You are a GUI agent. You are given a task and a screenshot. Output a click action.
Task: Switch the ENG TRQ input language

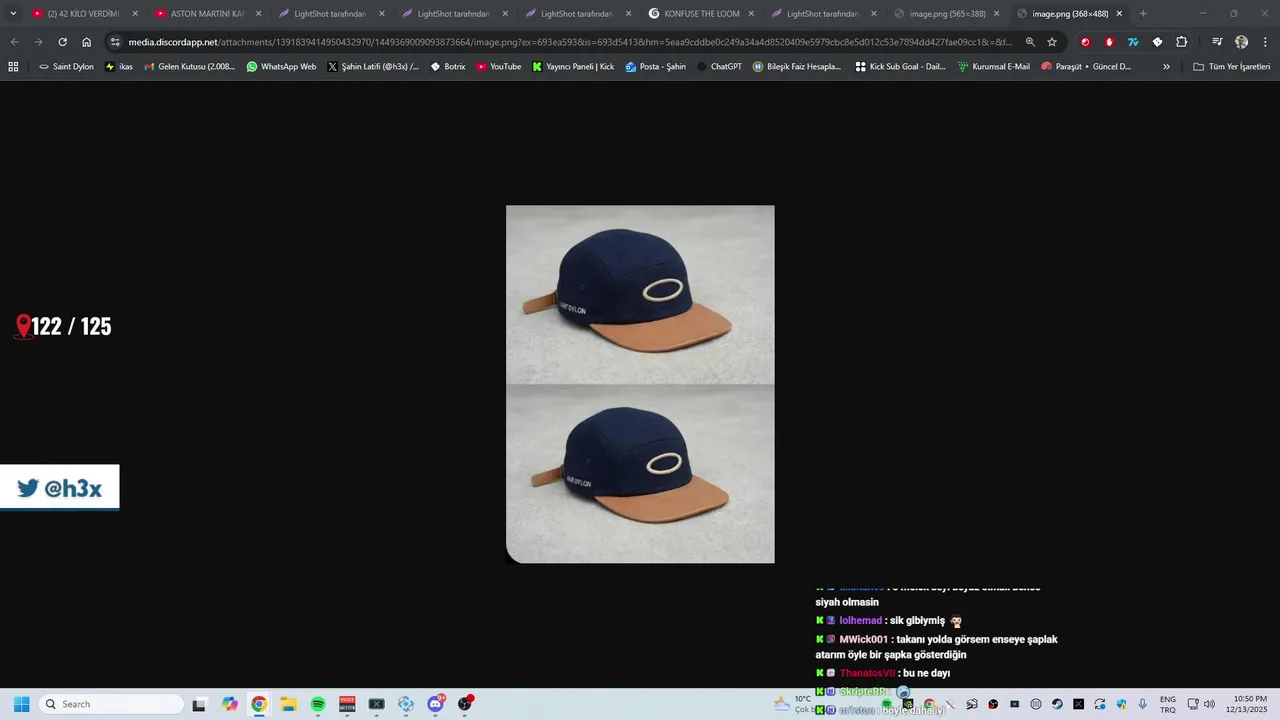click(1167, 704)
